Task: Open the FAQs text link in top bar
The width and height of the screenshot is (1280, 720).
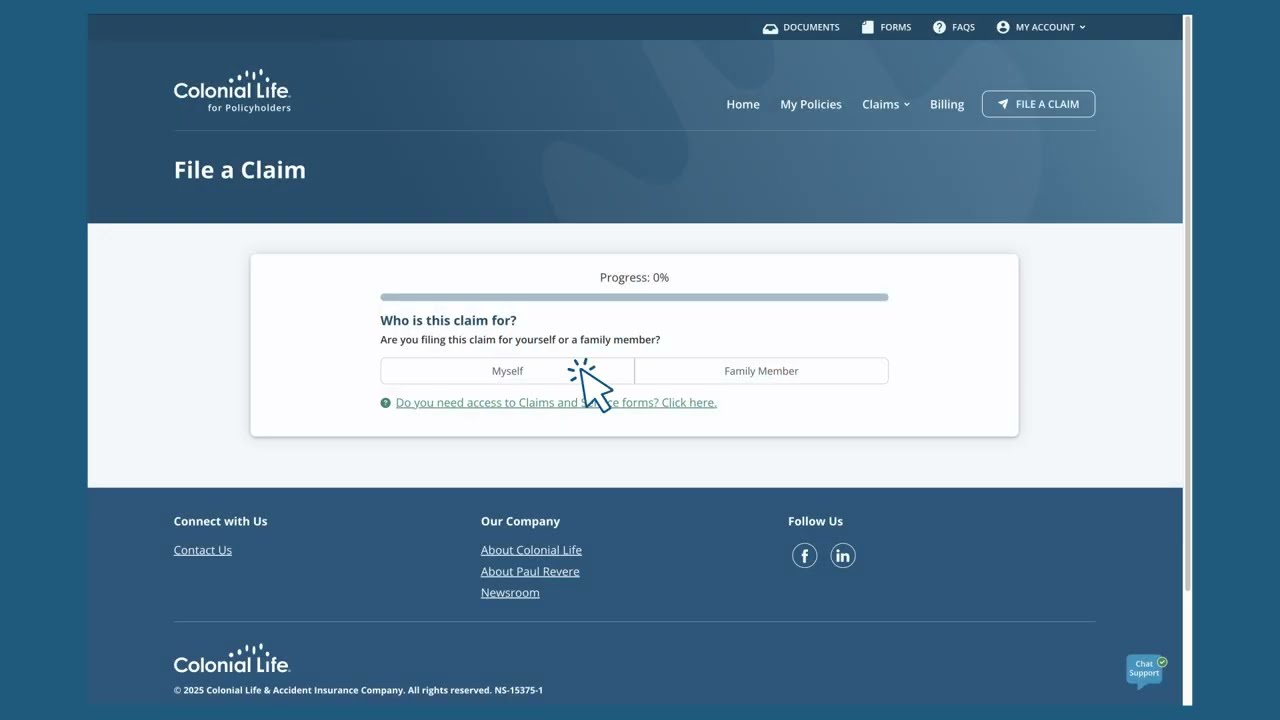Action: click(963, 27)
